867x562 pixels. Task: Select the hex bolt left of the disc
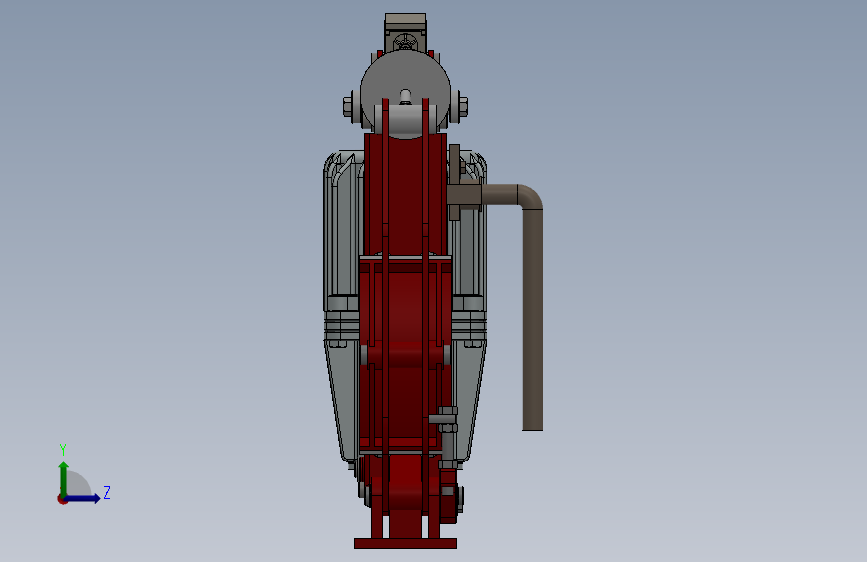pyautogui.click(x=348, y=106)
